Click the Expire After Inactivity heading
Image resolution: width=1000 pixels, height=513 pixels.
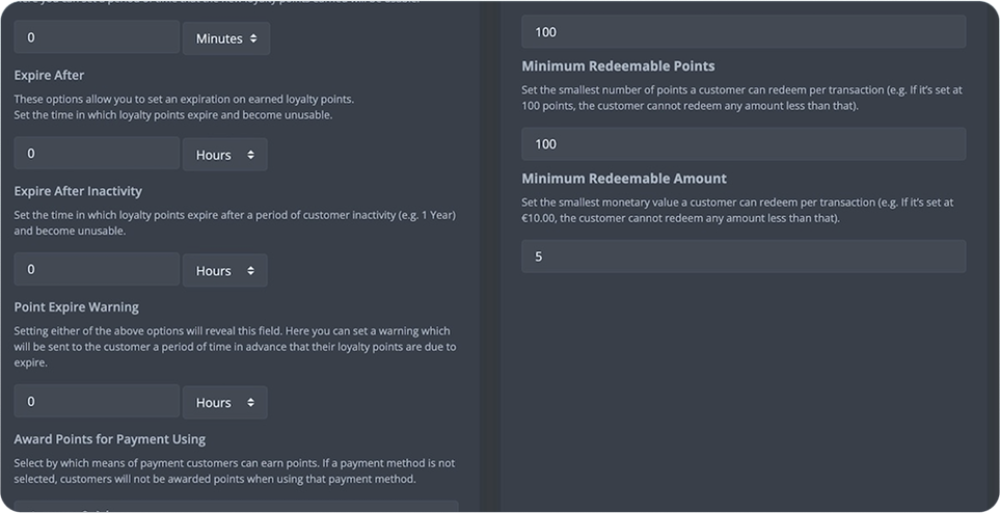click(78, 191)
